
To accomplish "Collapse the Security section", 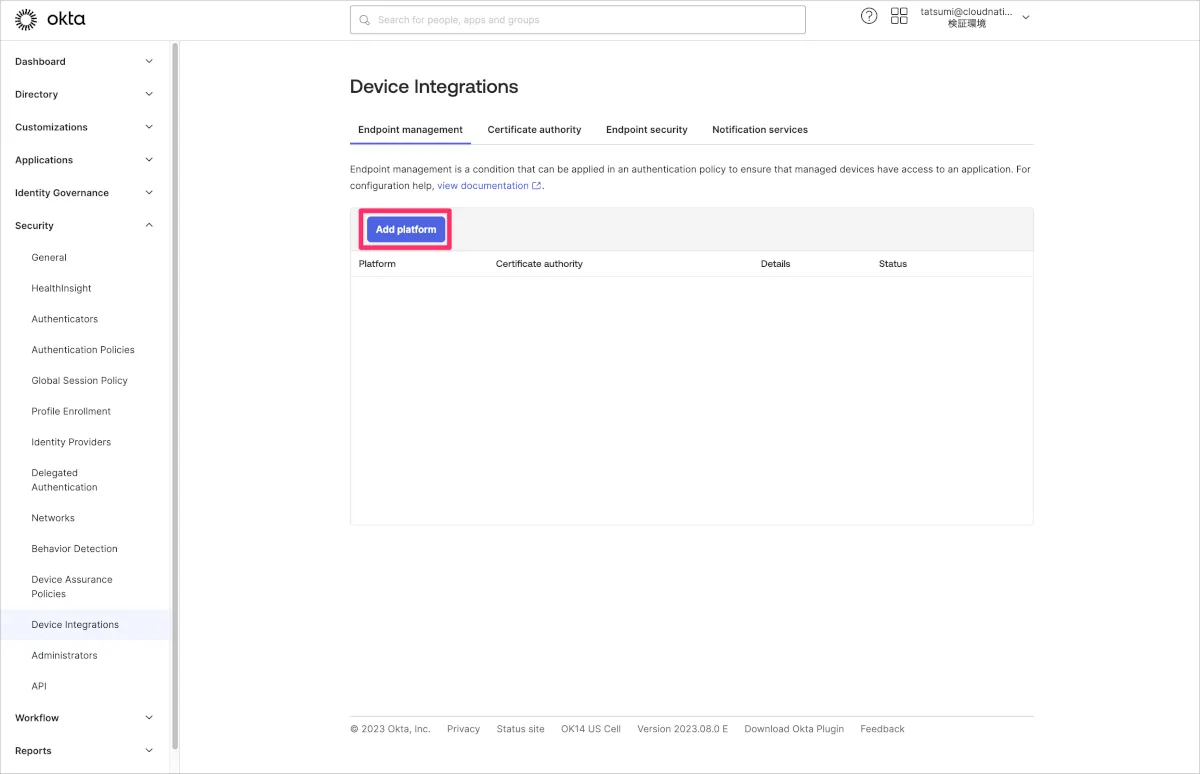I will [149, 226].
